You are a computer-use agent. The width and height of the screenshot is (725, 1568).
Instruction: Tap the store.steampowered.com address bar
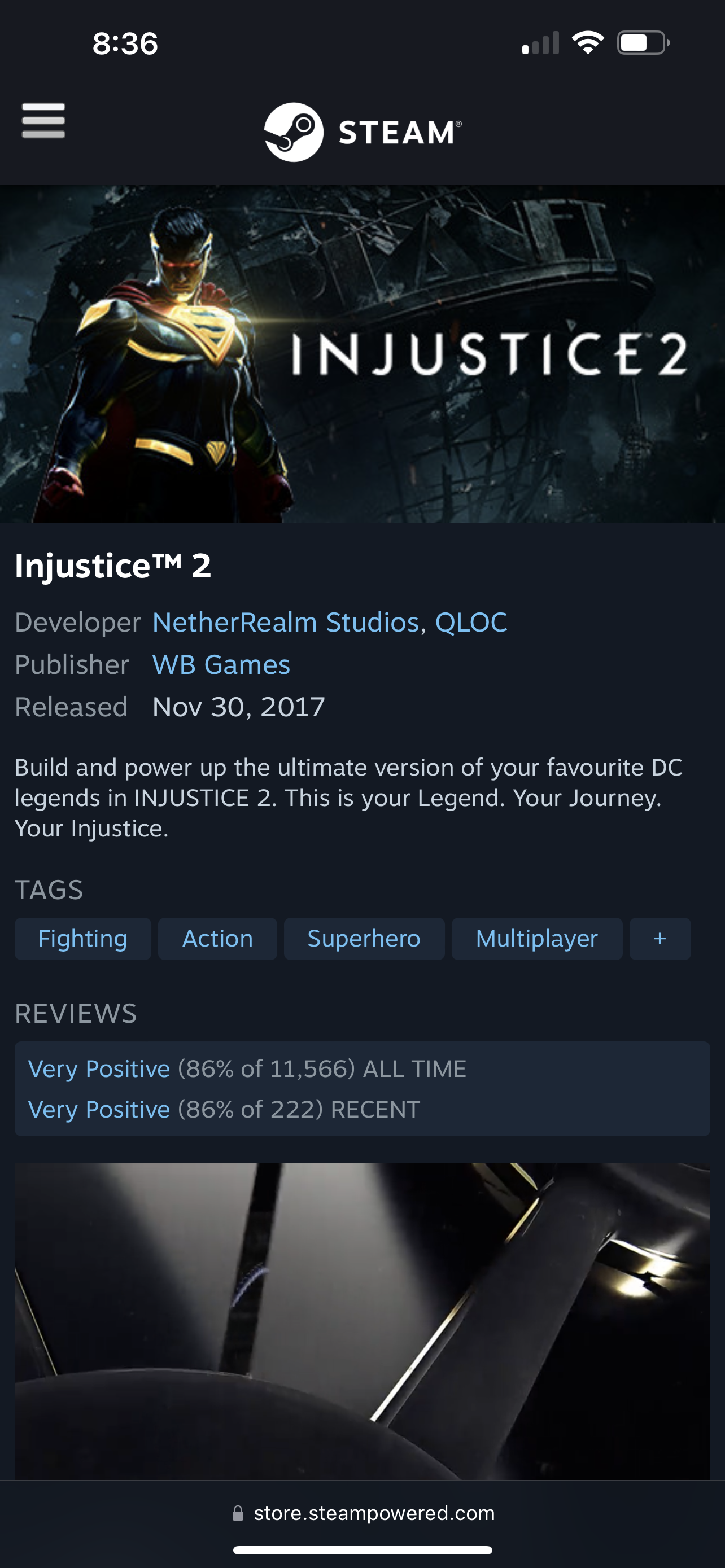[364, 1513]
